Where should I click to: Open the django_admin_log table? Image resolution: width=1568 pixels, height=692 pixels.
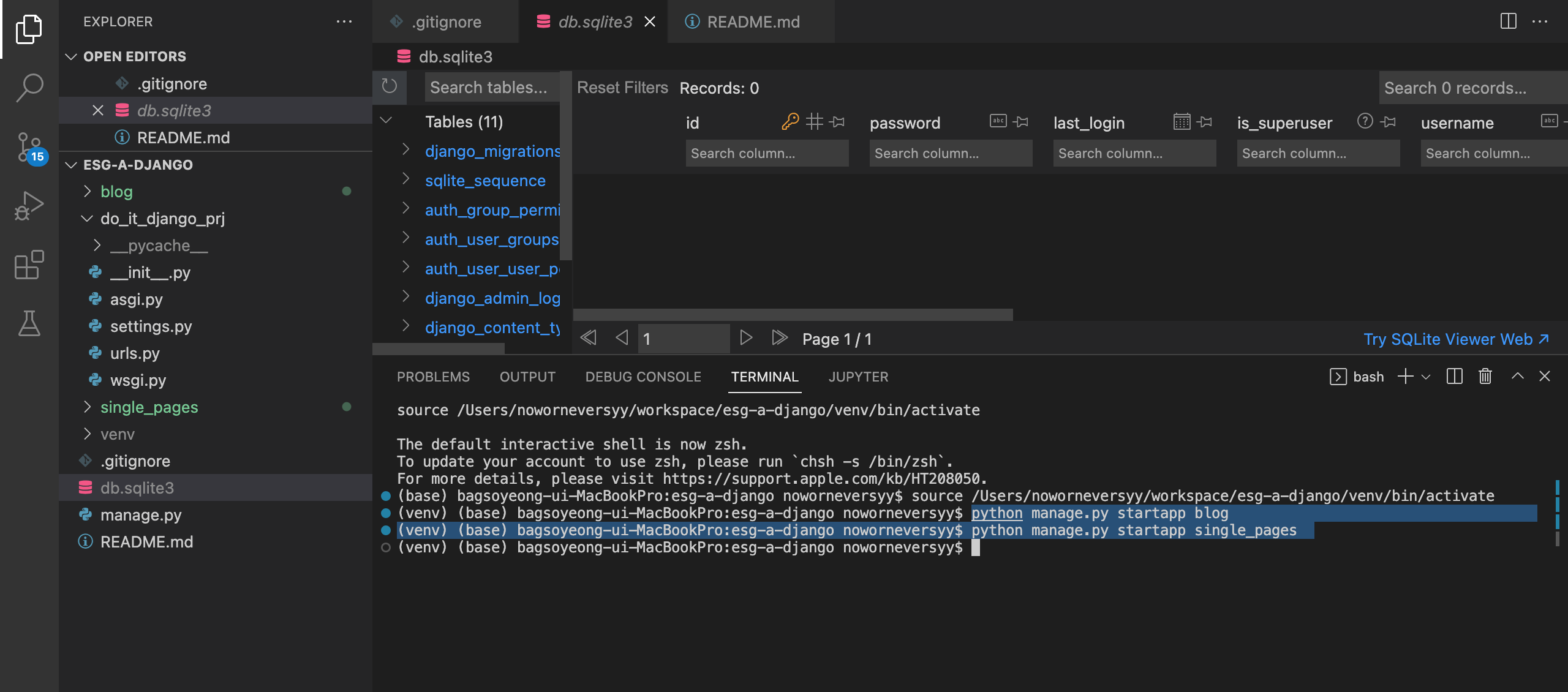[x=492, y=298]
